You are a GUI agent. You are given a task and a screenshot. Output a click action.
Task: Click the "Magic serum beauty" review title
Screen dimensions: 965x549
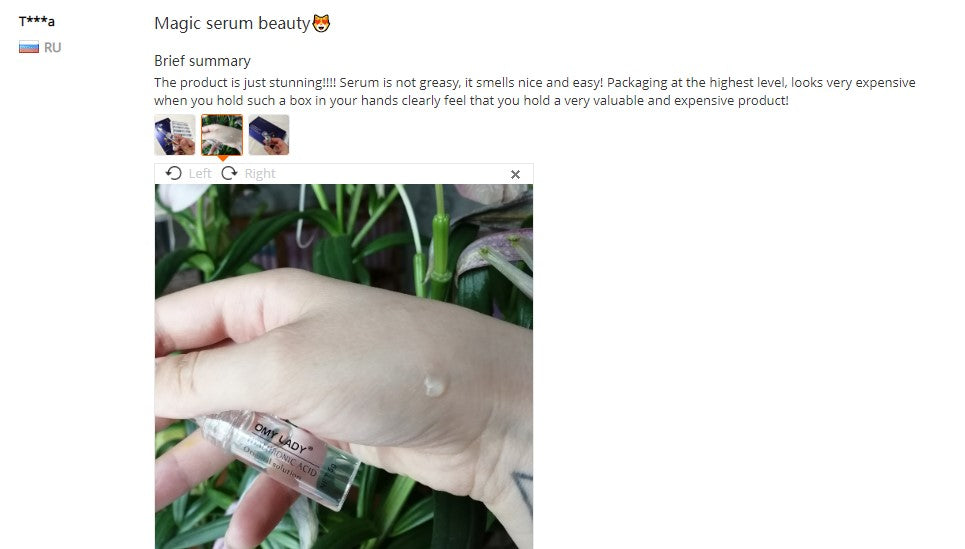pyautogui.click(x=232, y=23)
